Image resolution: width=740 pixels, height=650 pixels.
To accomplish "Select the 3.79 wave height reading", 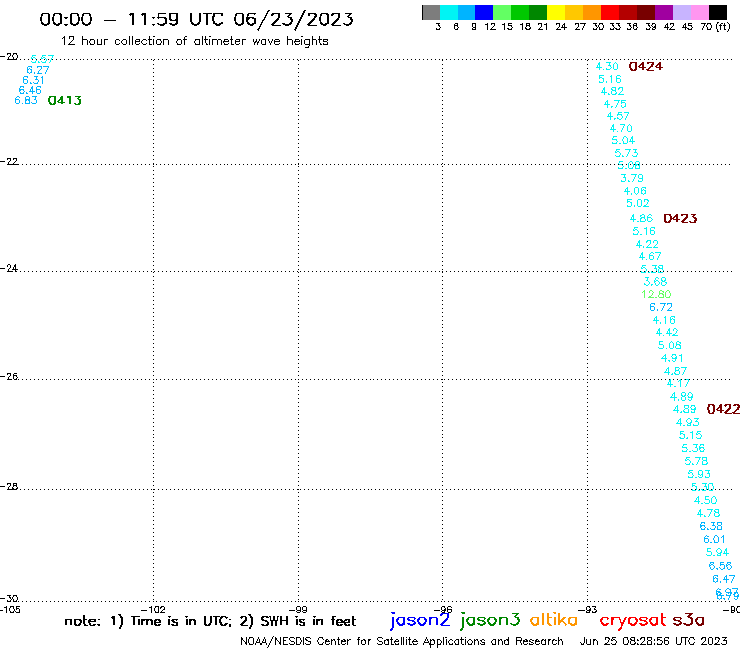I will coord(632,178).
